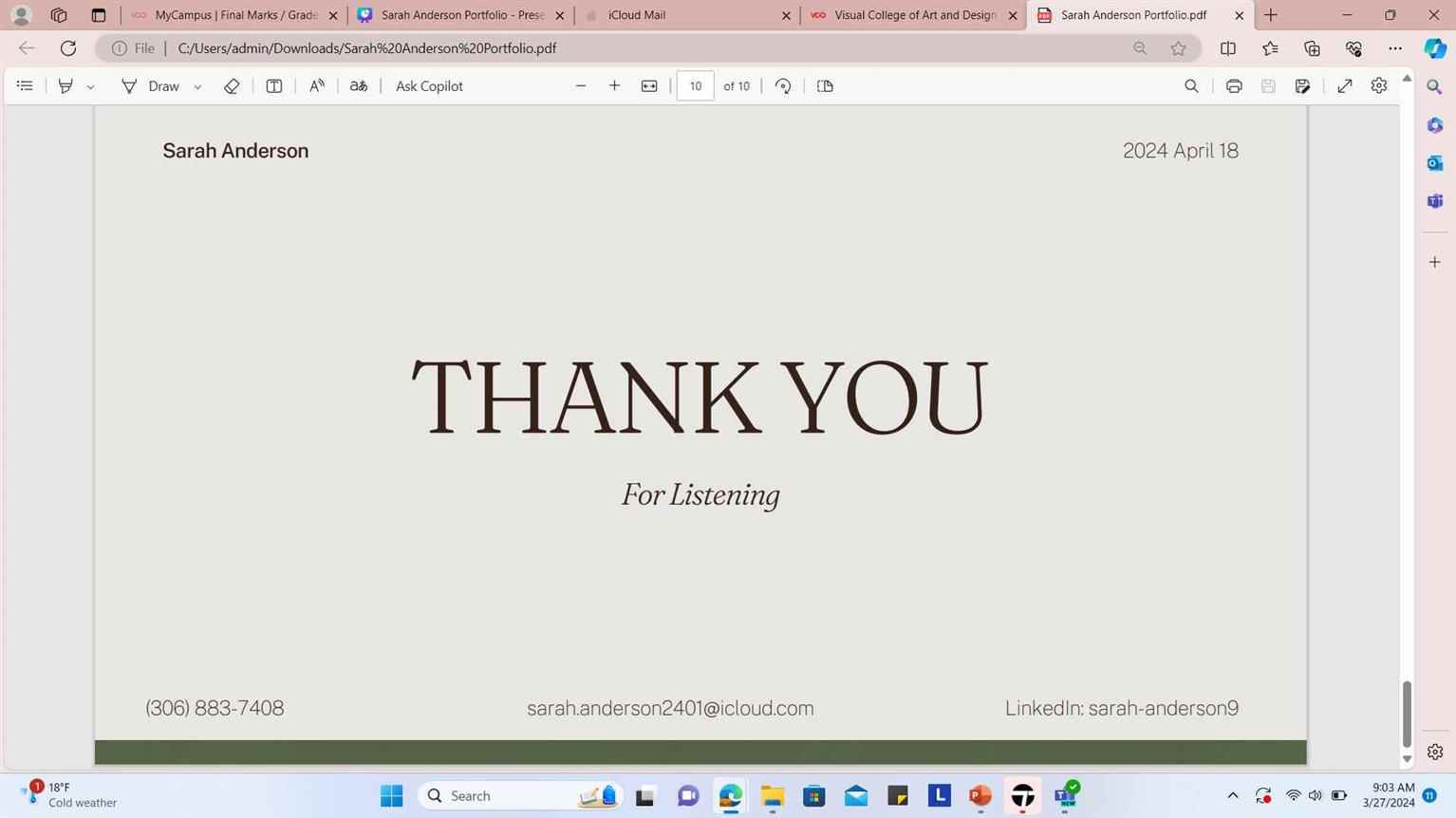Click Ask Copilot
This screenshot has width=1456, height=818.
[x=429, y=86]
